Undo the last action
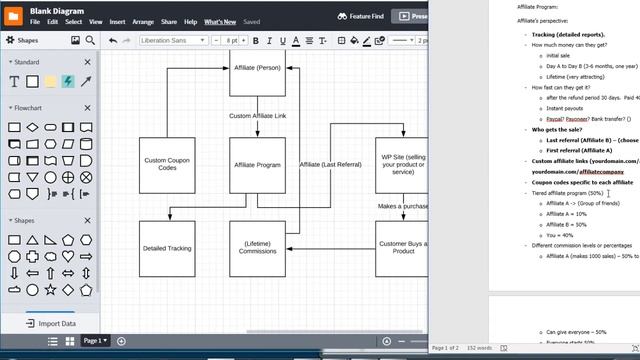The width and height of the screenshot is (640, 360). click(113, 40)
